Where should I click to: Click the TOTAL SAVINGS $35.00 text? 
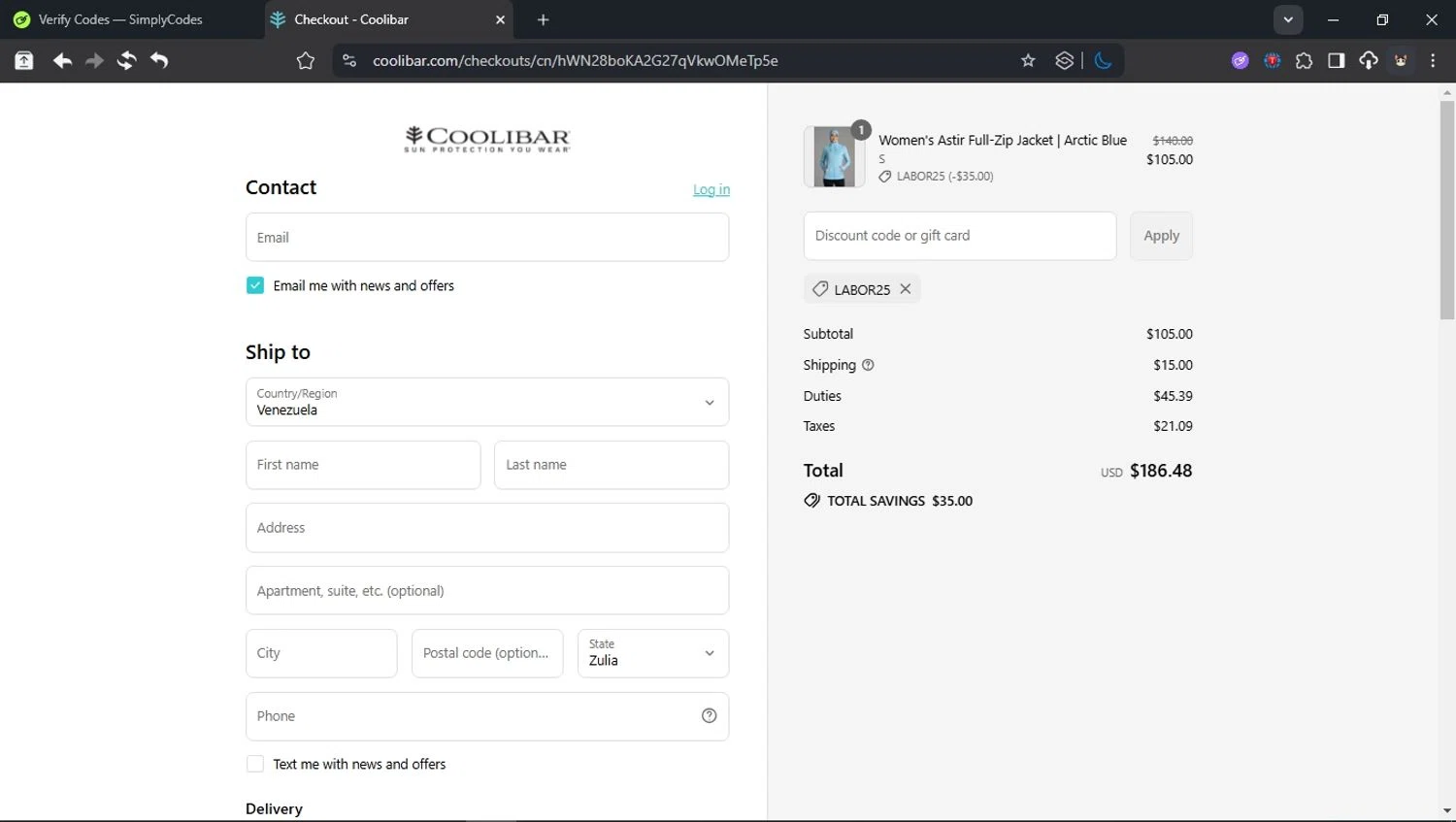click(x=900, y=501)
